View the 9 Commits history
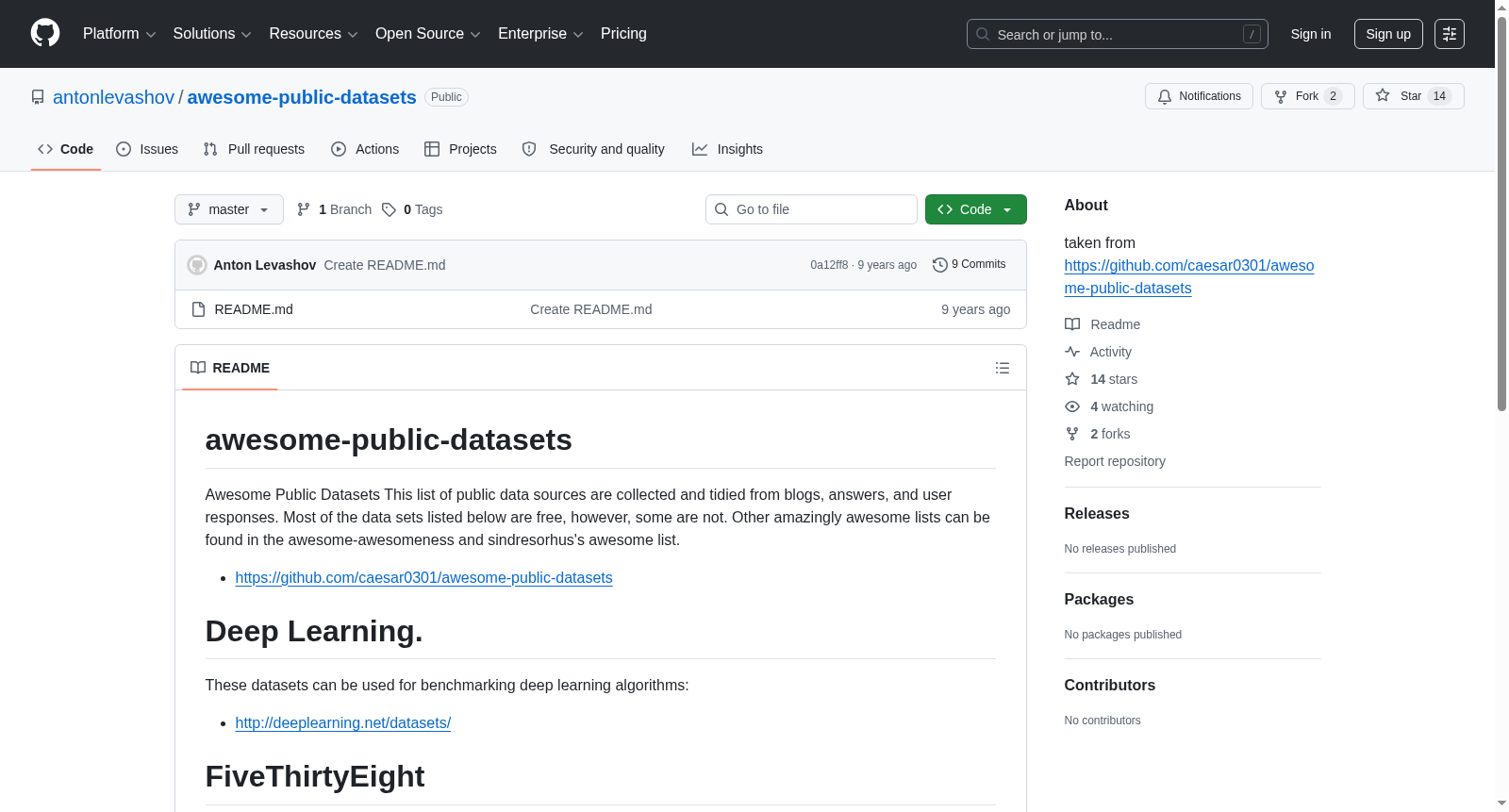1509x812 pixels. [970, 265]
